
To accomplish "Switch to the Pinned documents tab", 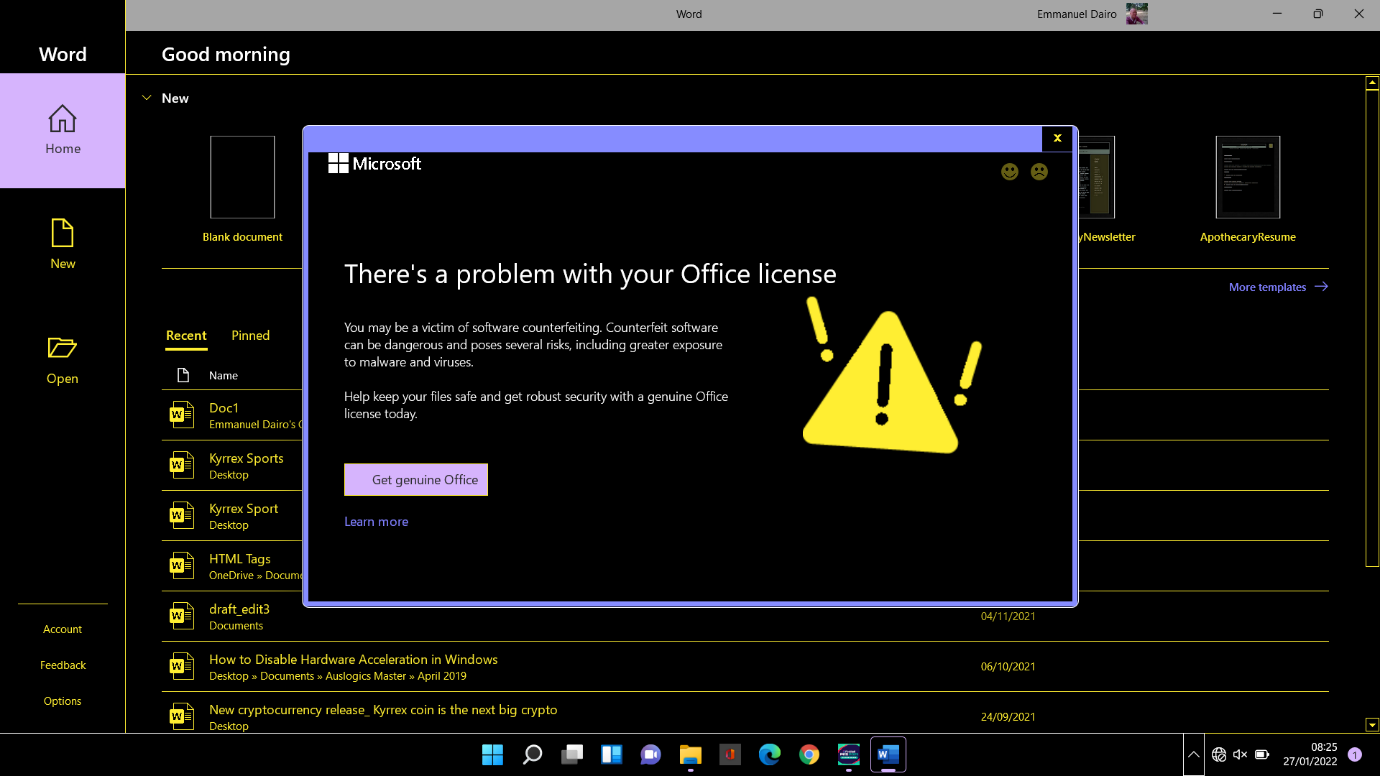I will (250, 335).
